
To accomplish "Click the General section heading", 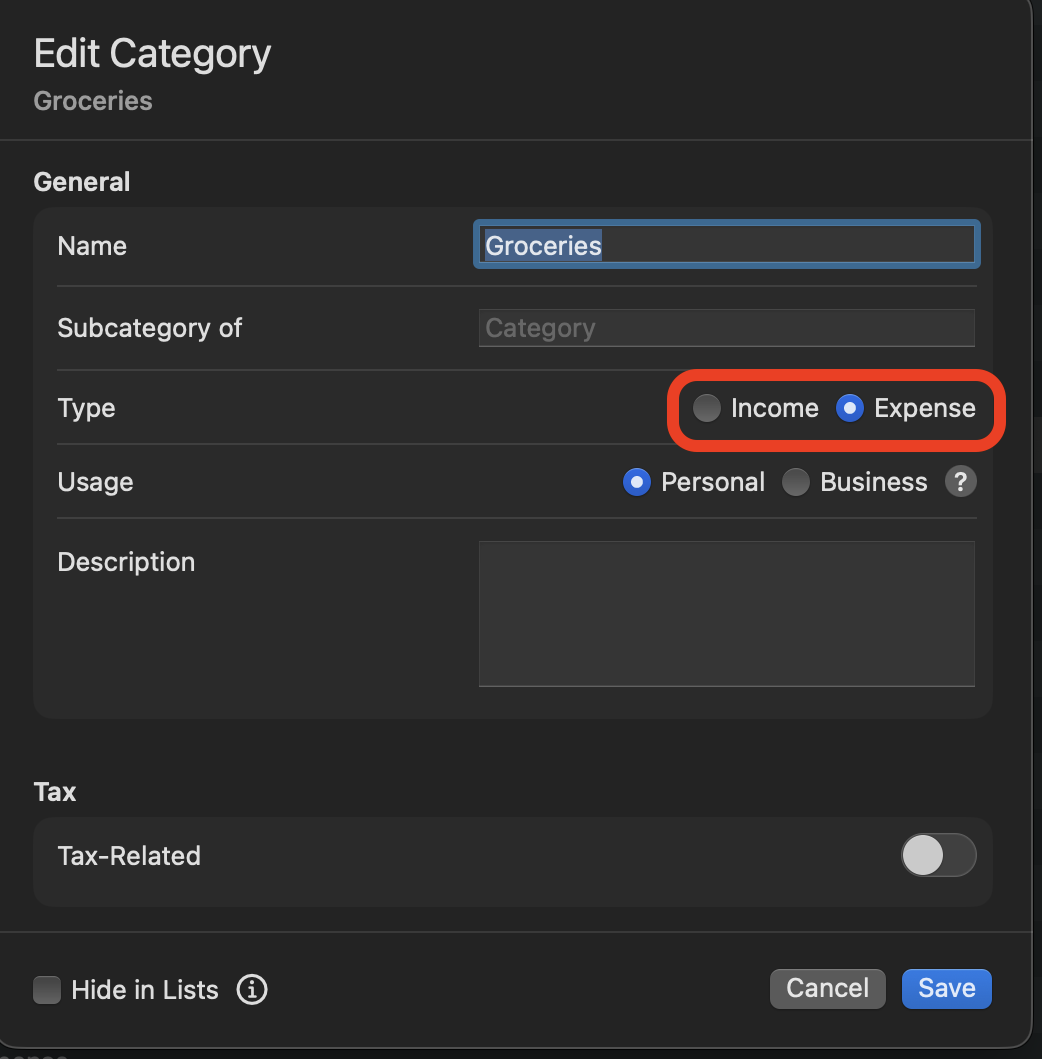I will pyautogui.click(x=82, y=182).
